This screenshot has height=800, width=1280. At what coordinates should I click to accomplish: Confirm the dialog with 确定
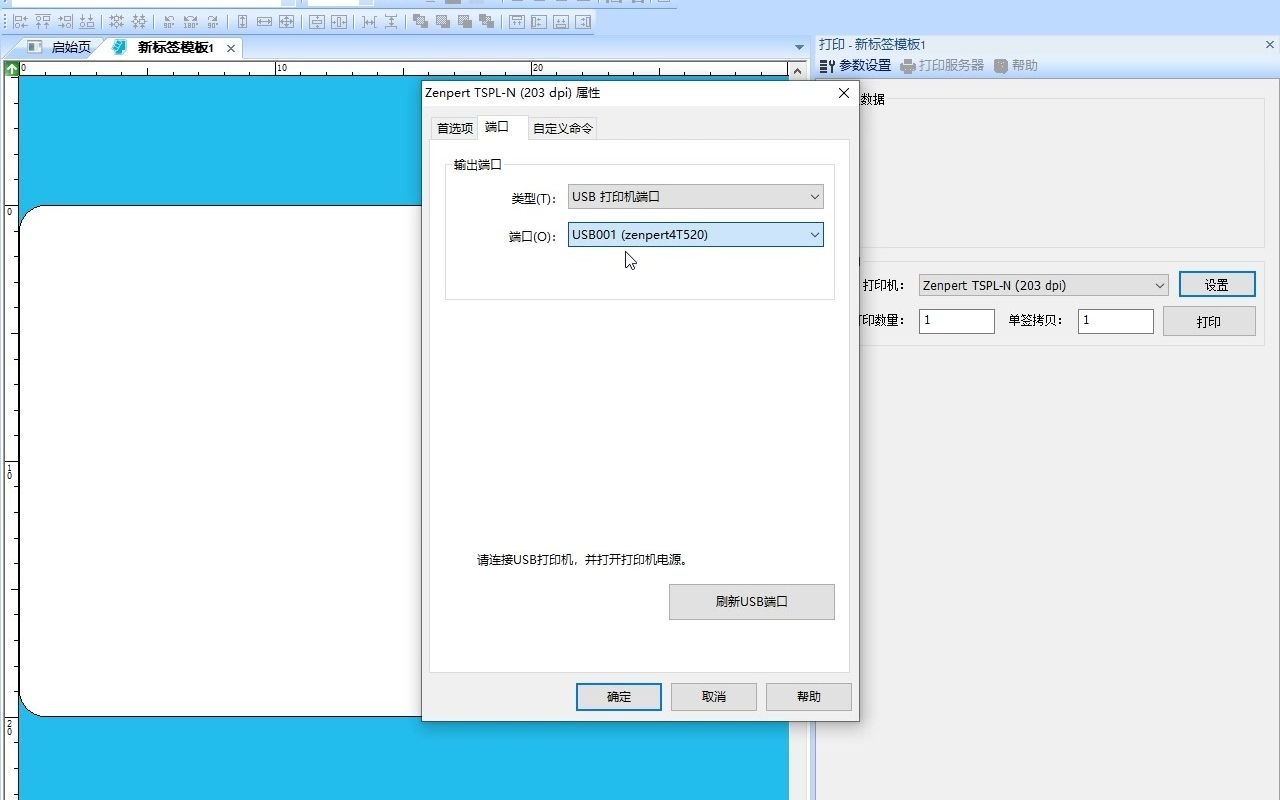(619, 697)
